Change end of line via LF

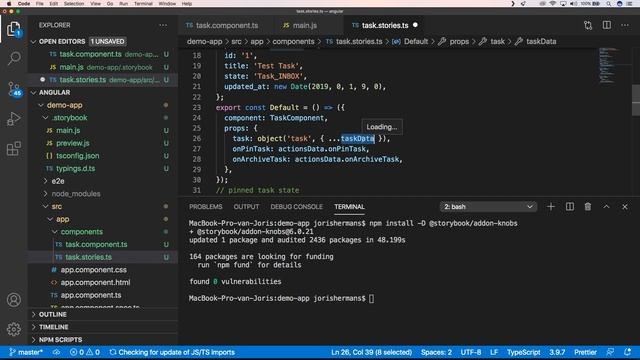(x=494, y=352)
